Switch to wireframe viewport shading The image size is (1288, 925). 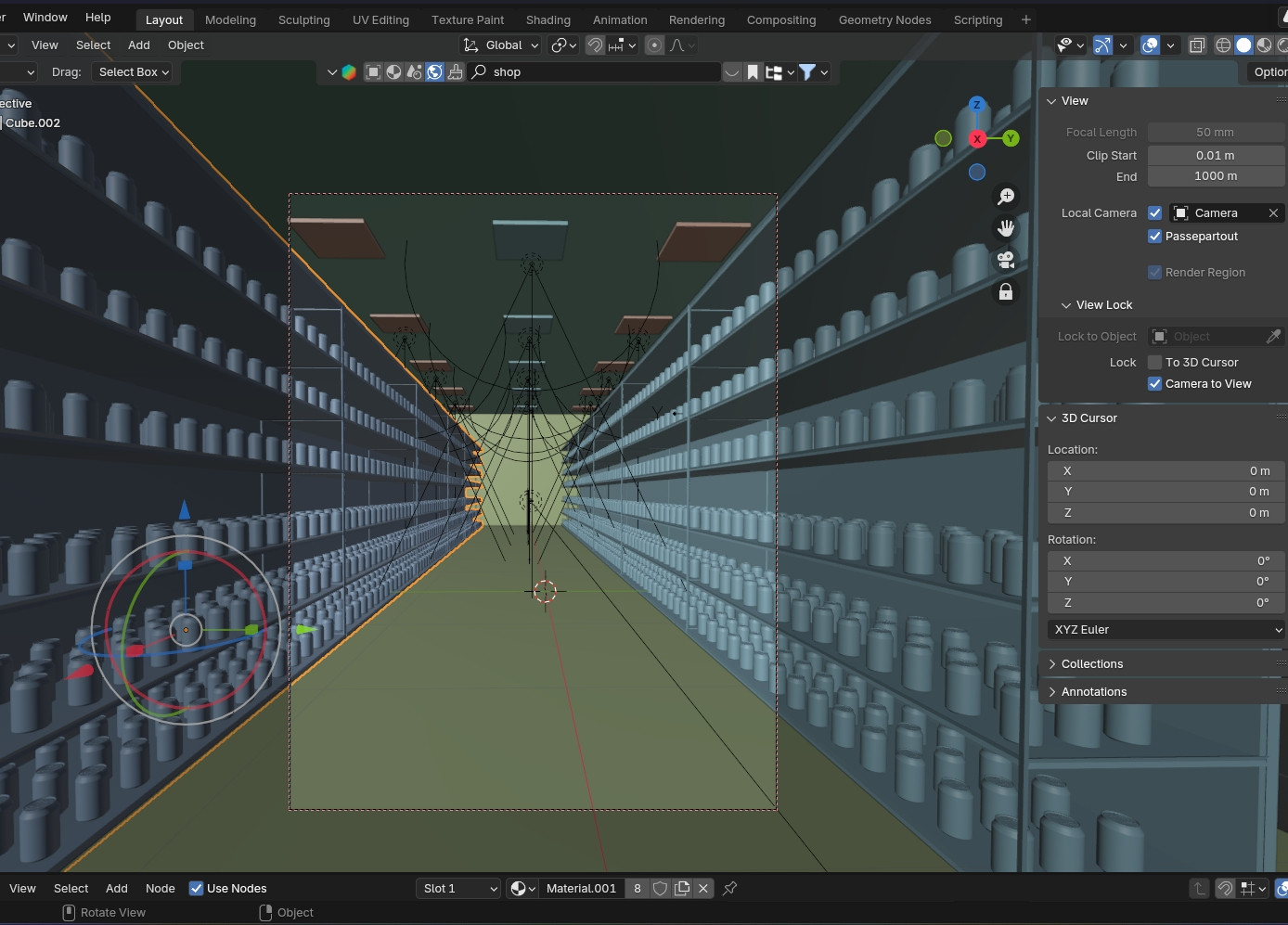pyautogui.click(x=1223, y=45)
